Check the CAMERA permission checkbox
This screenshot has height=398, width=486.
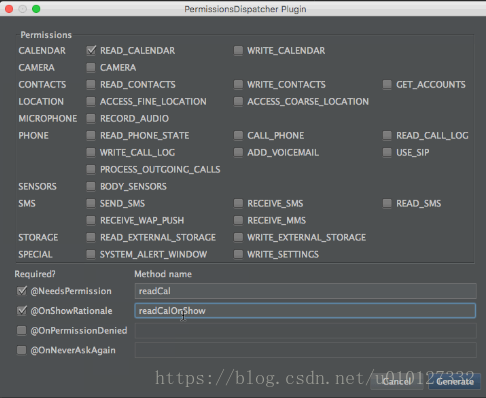[91, 67]
